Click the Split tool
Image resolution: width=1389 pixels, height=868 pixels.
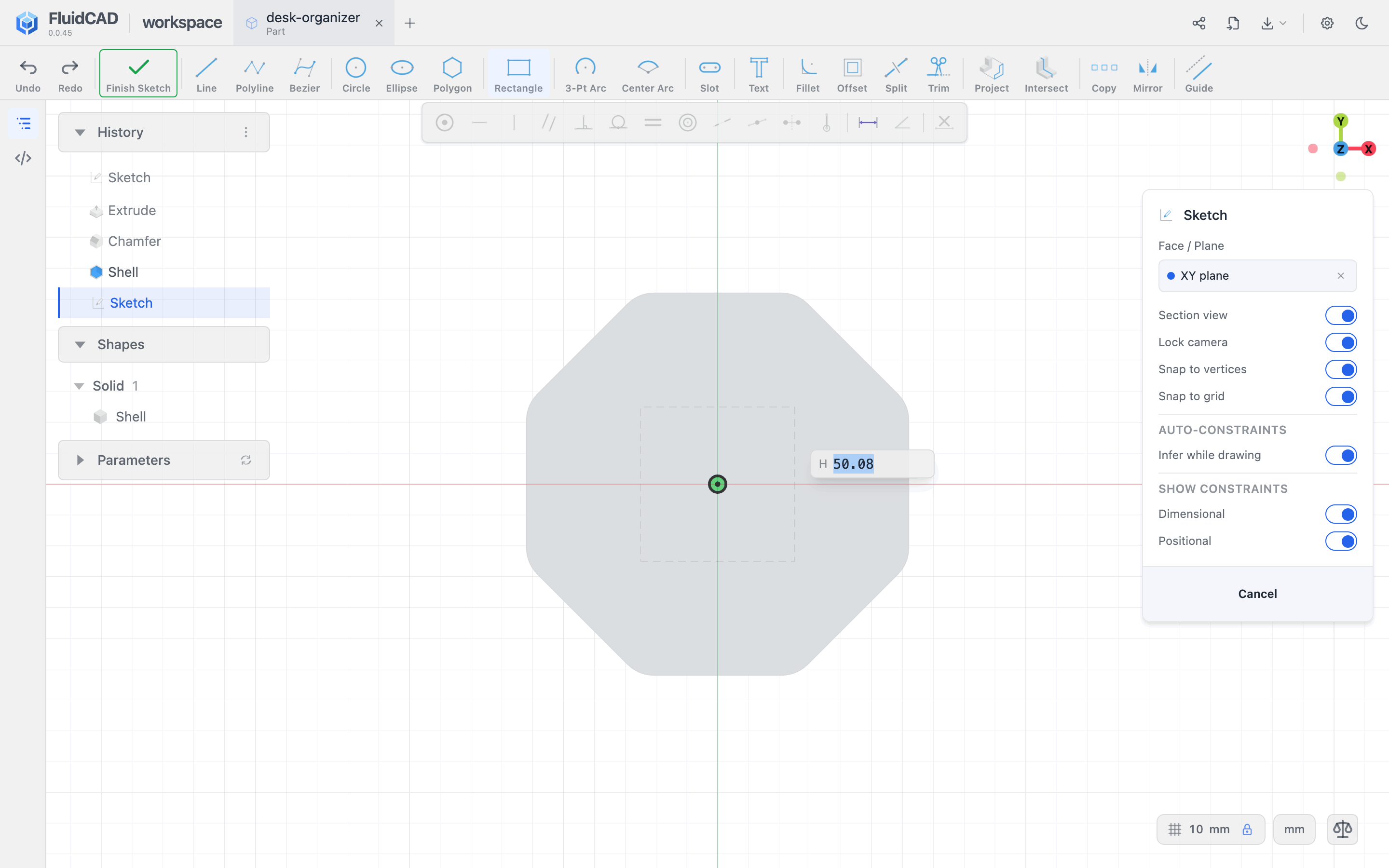click(896, 74)
